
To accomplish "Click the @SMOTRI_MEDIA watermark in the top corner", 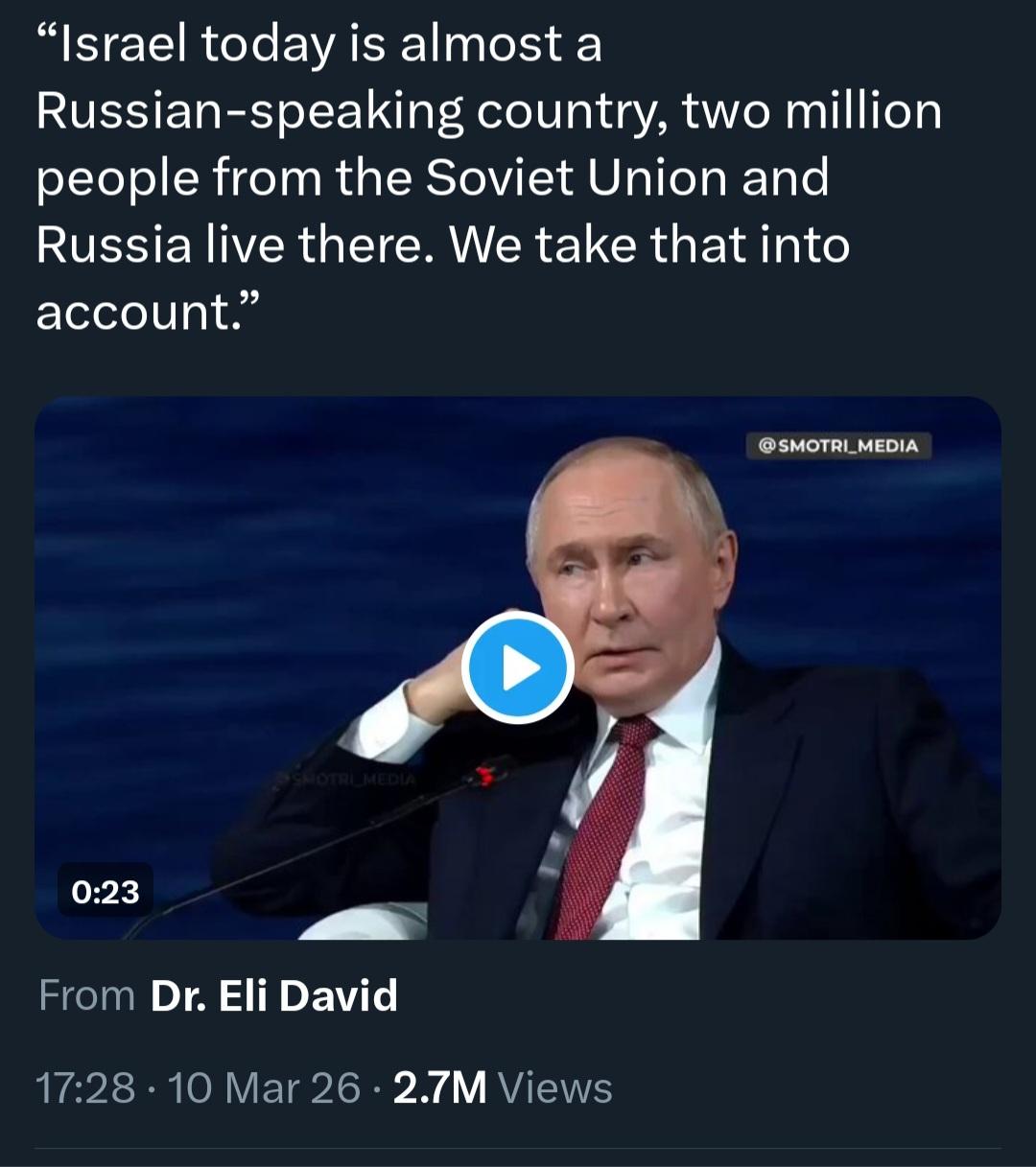I will 838,446.
